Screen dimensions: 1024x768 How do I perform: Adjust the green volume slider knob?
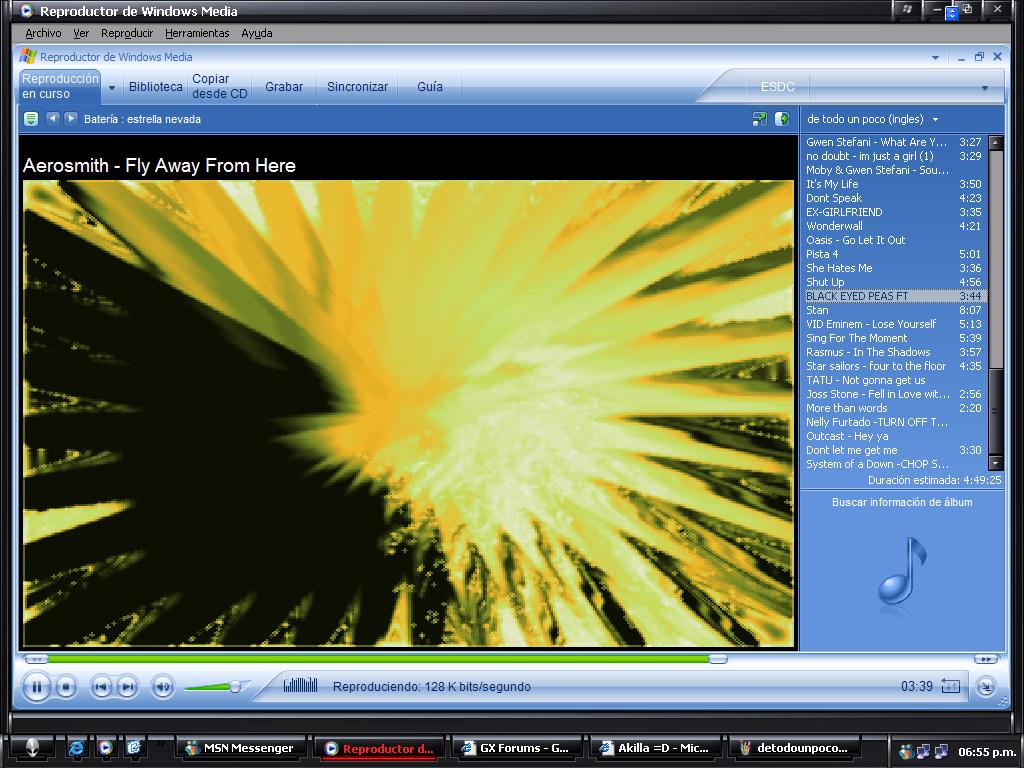click(x=235, y=686)
